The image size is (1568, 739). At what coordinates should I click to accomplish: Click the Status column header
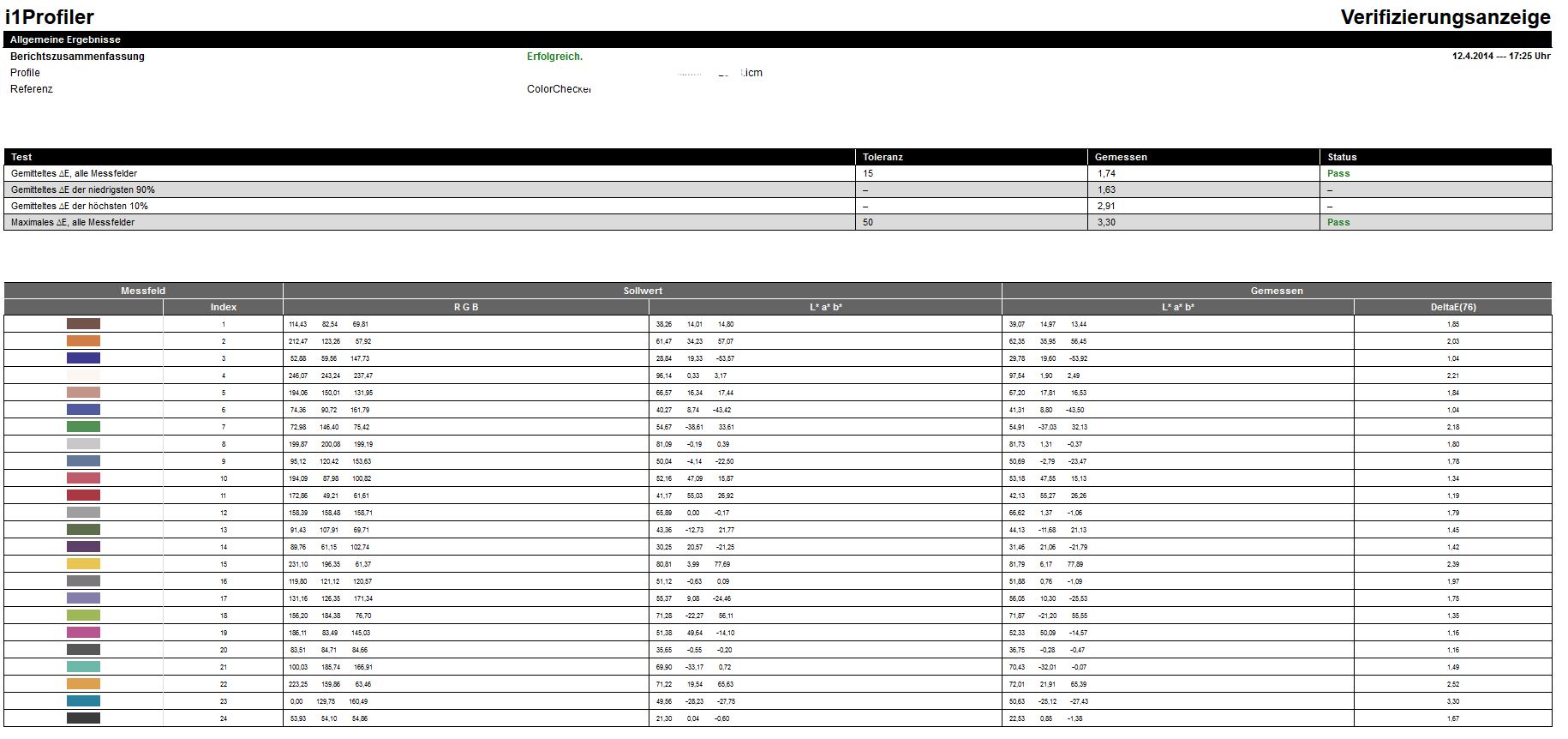[1342, 157]
